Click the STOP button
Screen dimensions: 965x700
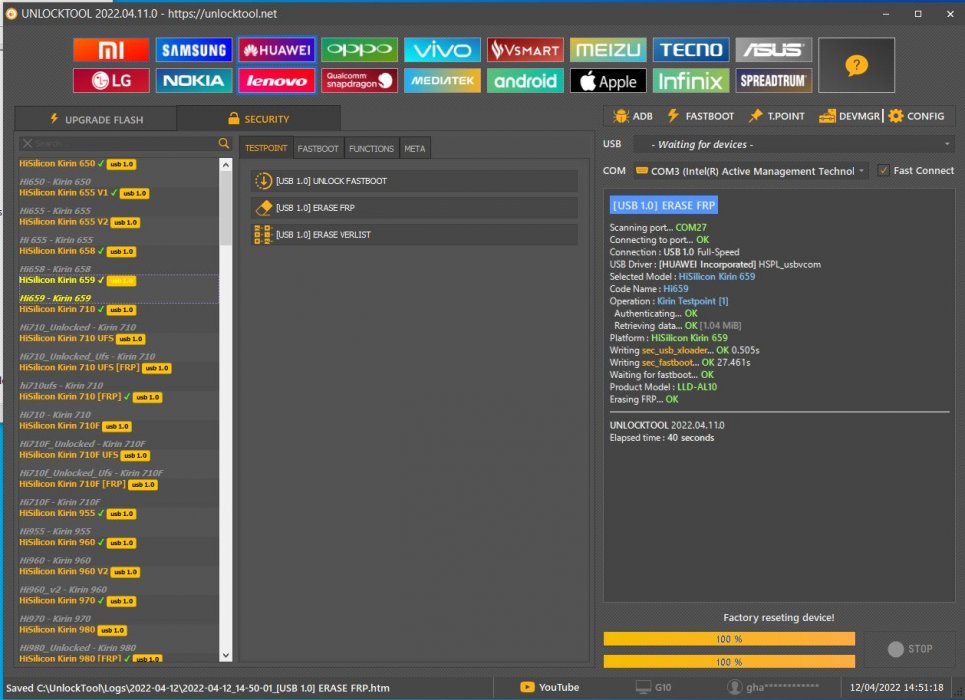[x=910, y=649]
